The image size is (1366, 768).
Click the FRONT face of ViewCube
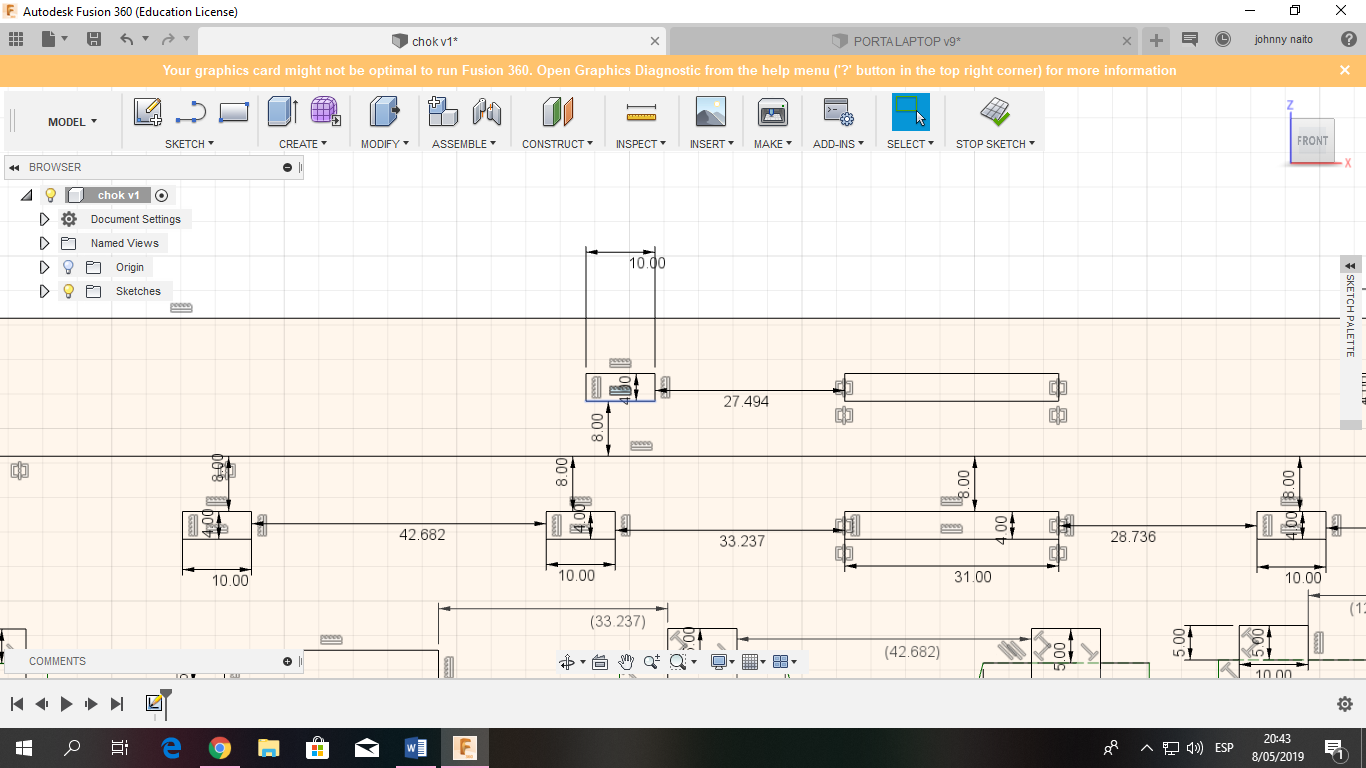(x=1312, y=140)
